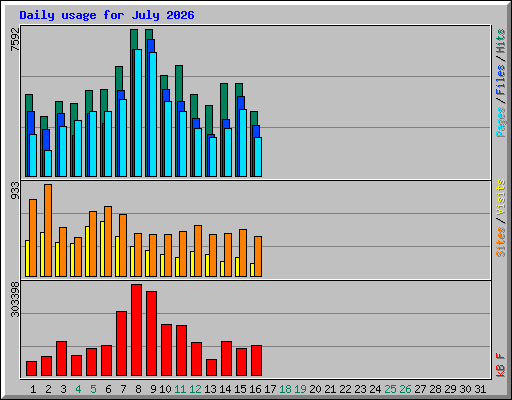Viewport: 512px width, 400px height.
Task: Click green weekend day label 4
Action: [x=78, y=389]
